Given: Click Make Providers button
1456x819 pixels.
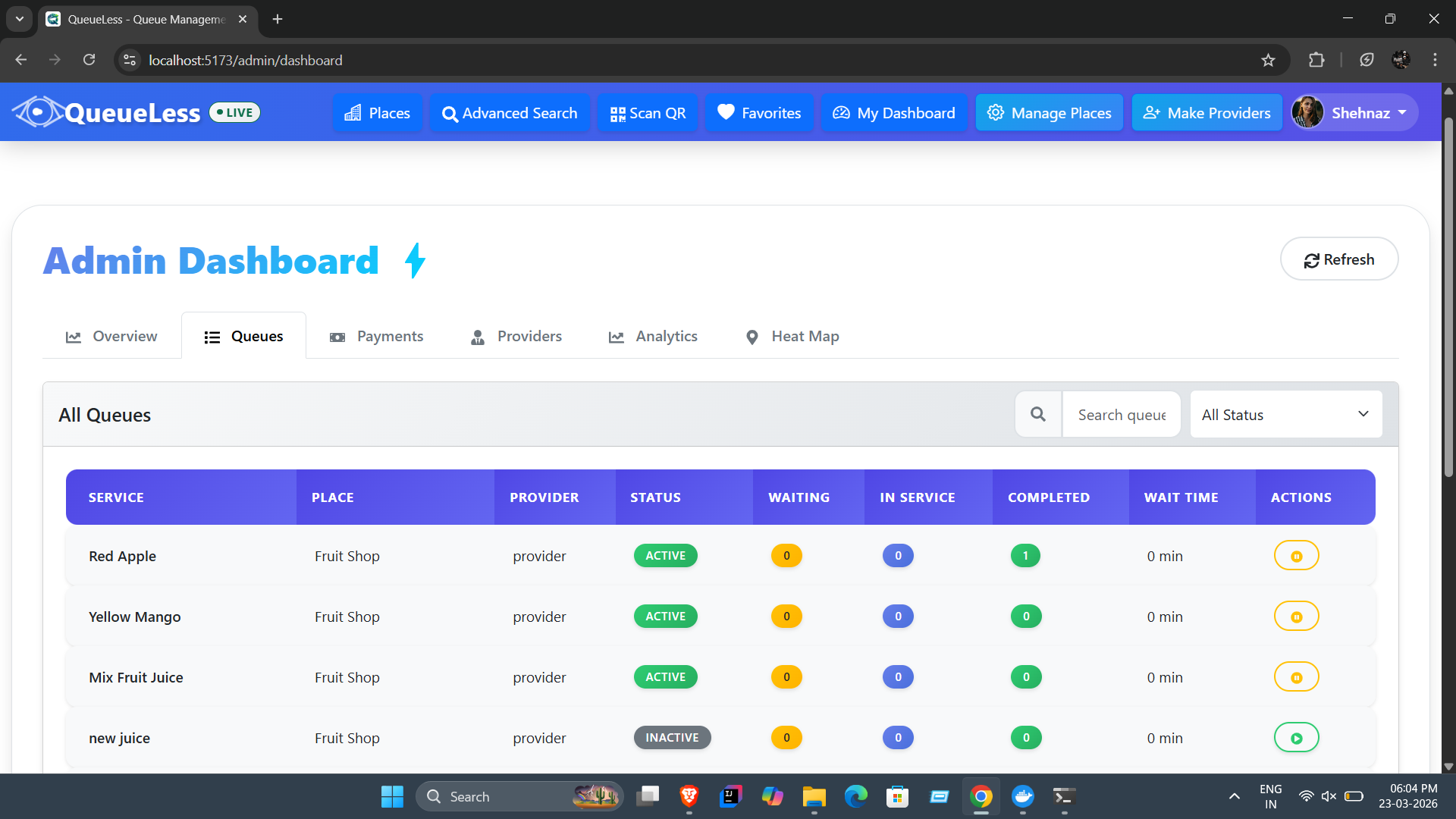Looking at the screenshot, I should [1207, 113].
